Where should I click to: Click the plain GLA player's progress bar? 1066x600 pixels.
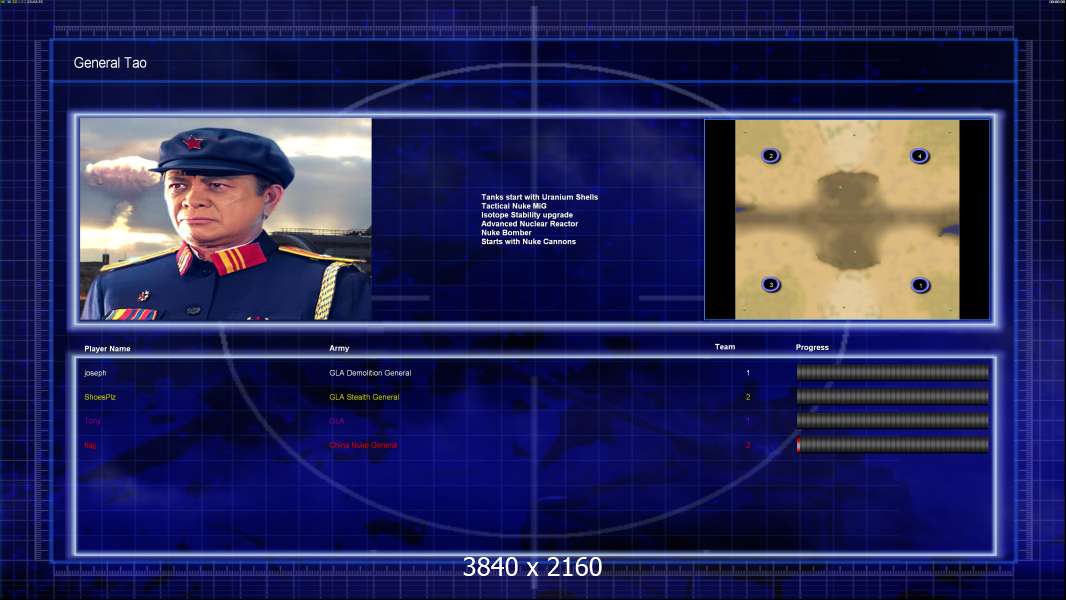click(893, 421)
